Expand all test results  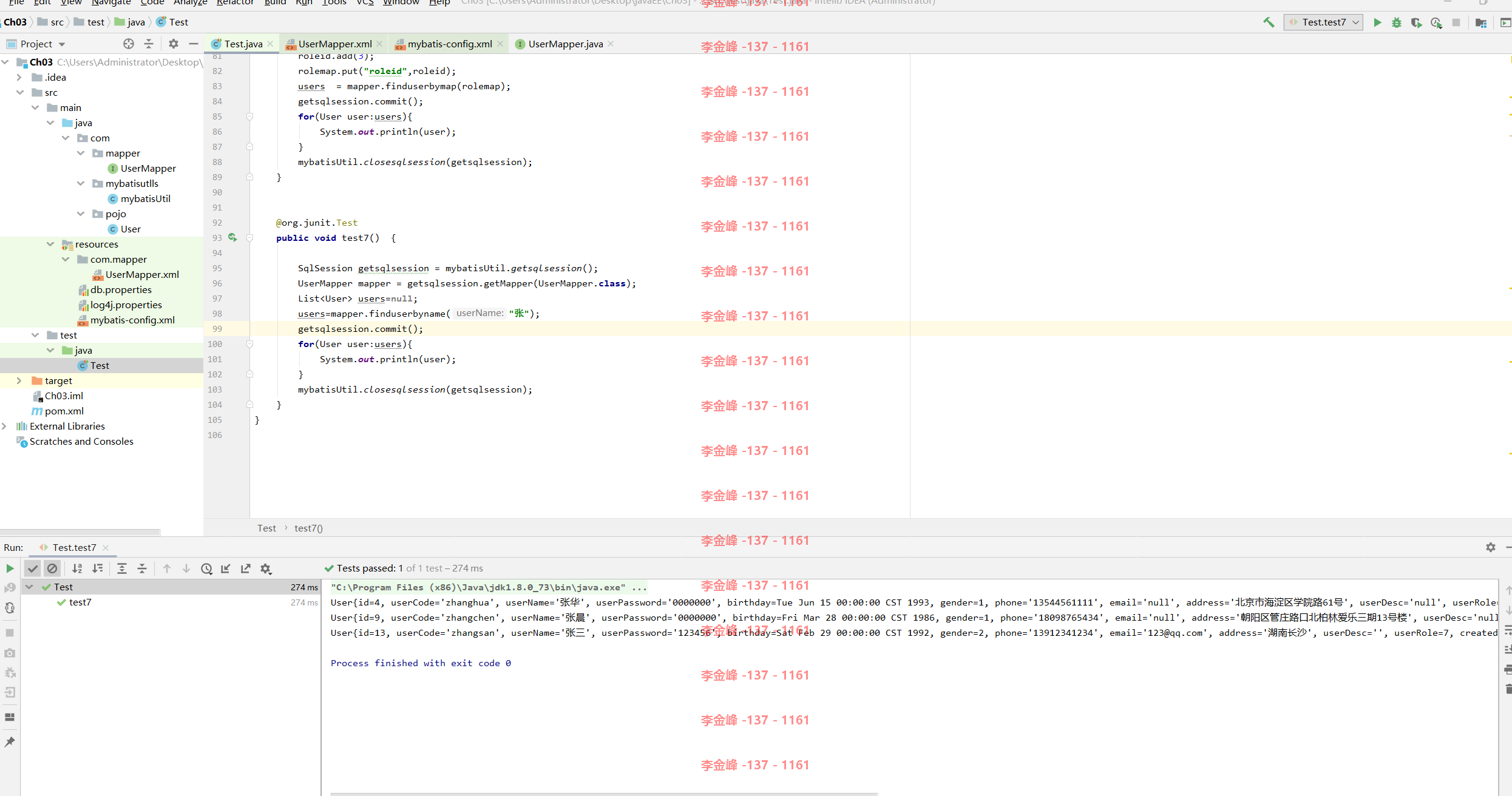click(x=122, y=568)
